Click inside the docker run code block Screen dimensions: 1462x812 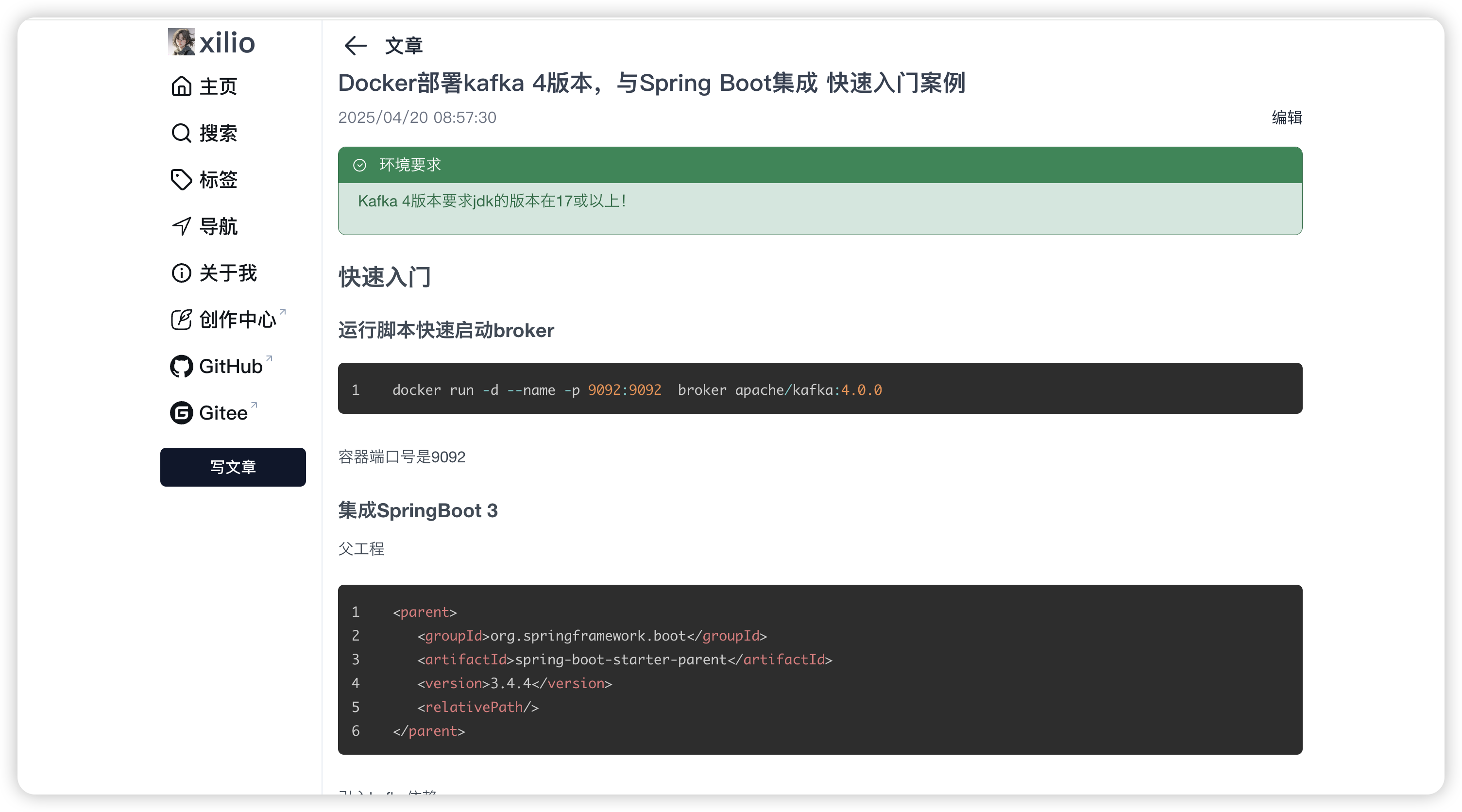819,389
